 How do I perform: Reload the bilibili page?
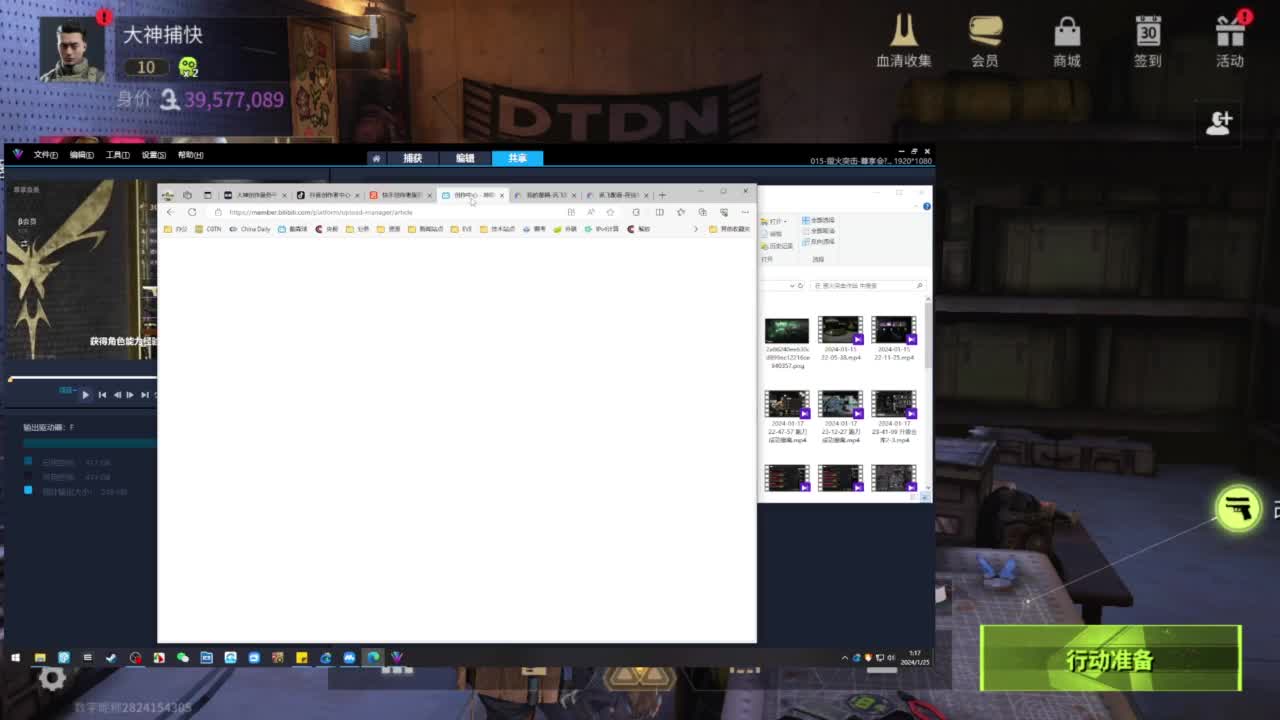point(192,212)
